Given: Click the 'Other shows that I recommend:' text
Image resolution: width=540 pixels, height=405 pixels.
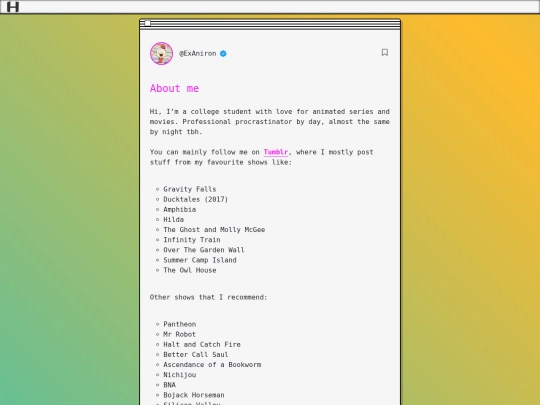Looking at the screenshot, I should click(208, 297).
